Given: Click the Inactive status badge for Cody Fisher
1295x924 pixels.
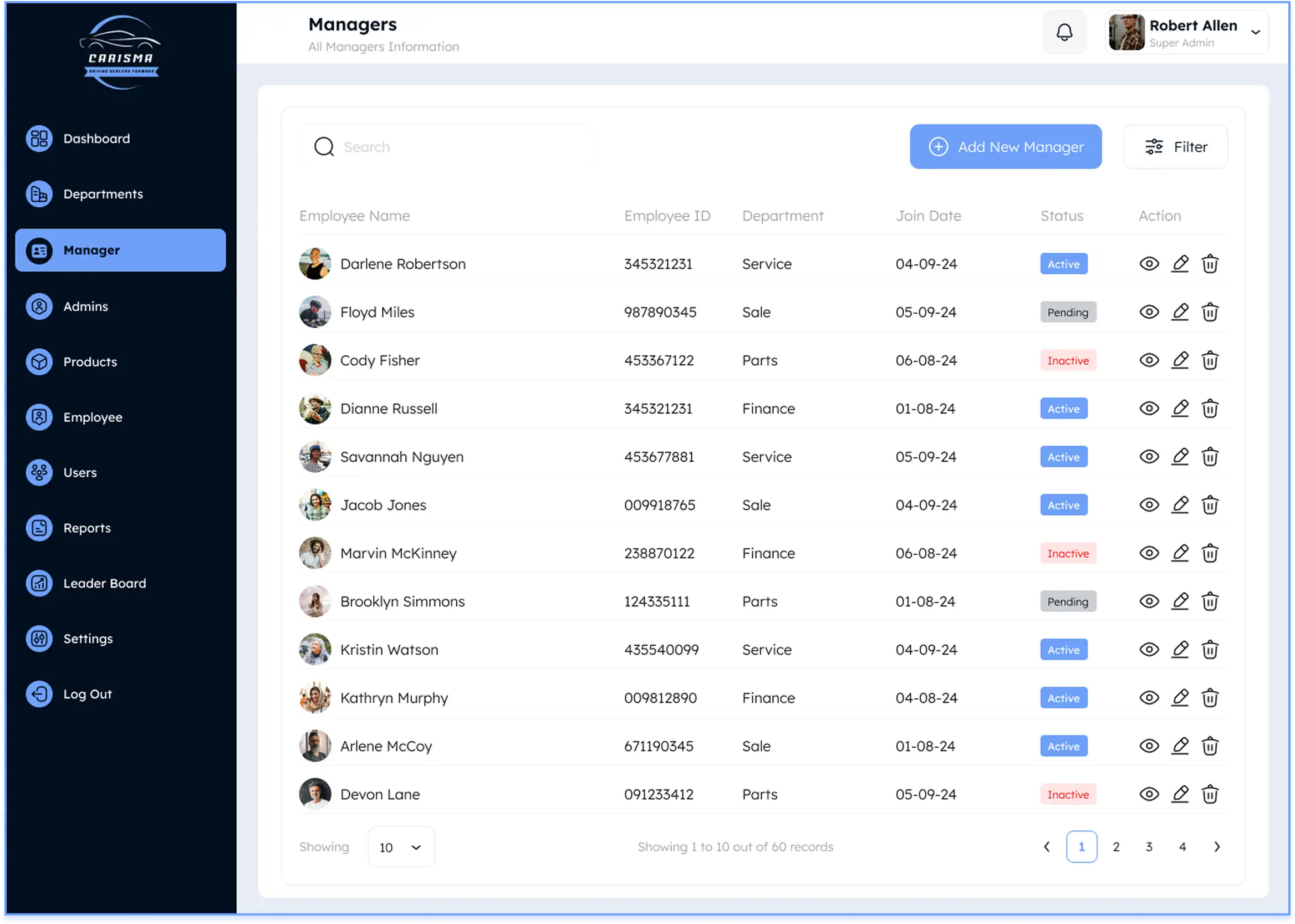Looking at the screenshot, I should pos(1068,361).
